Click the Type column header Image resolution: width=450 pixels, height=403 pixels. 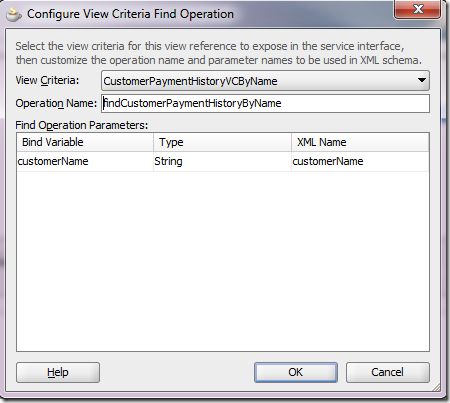222,142
